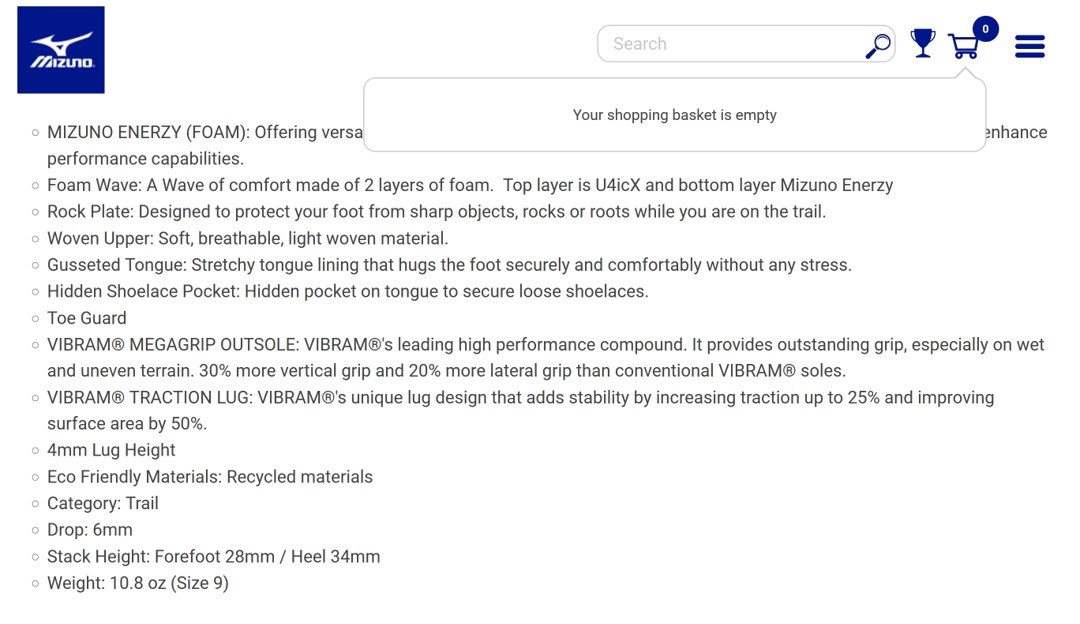This screenshot has height=624, width=1080.
Task: Click the cart item count badge
Action: [985, 29]
